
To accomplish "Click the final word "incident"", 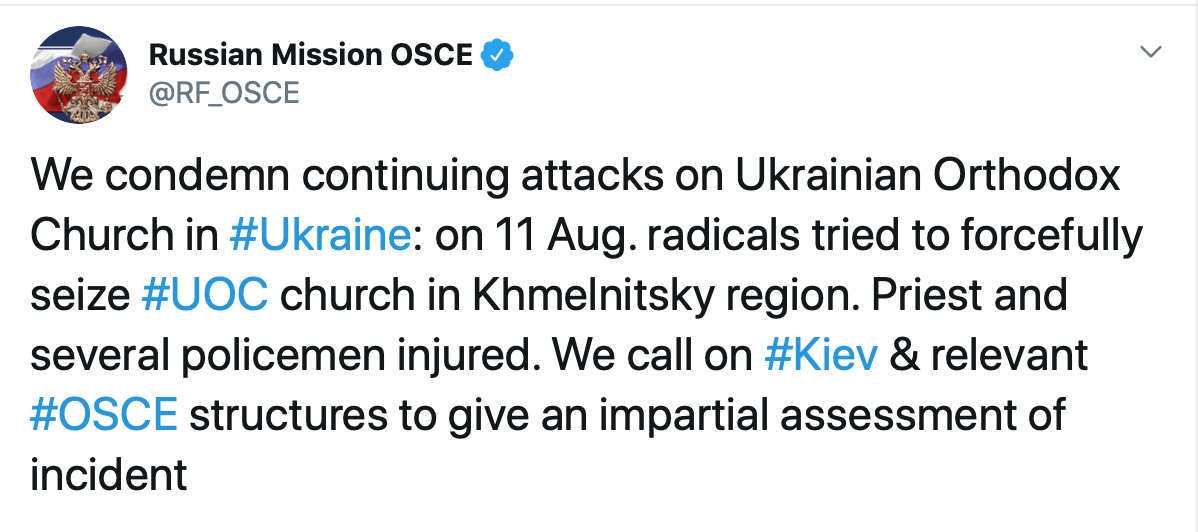I will coord(108,475).
